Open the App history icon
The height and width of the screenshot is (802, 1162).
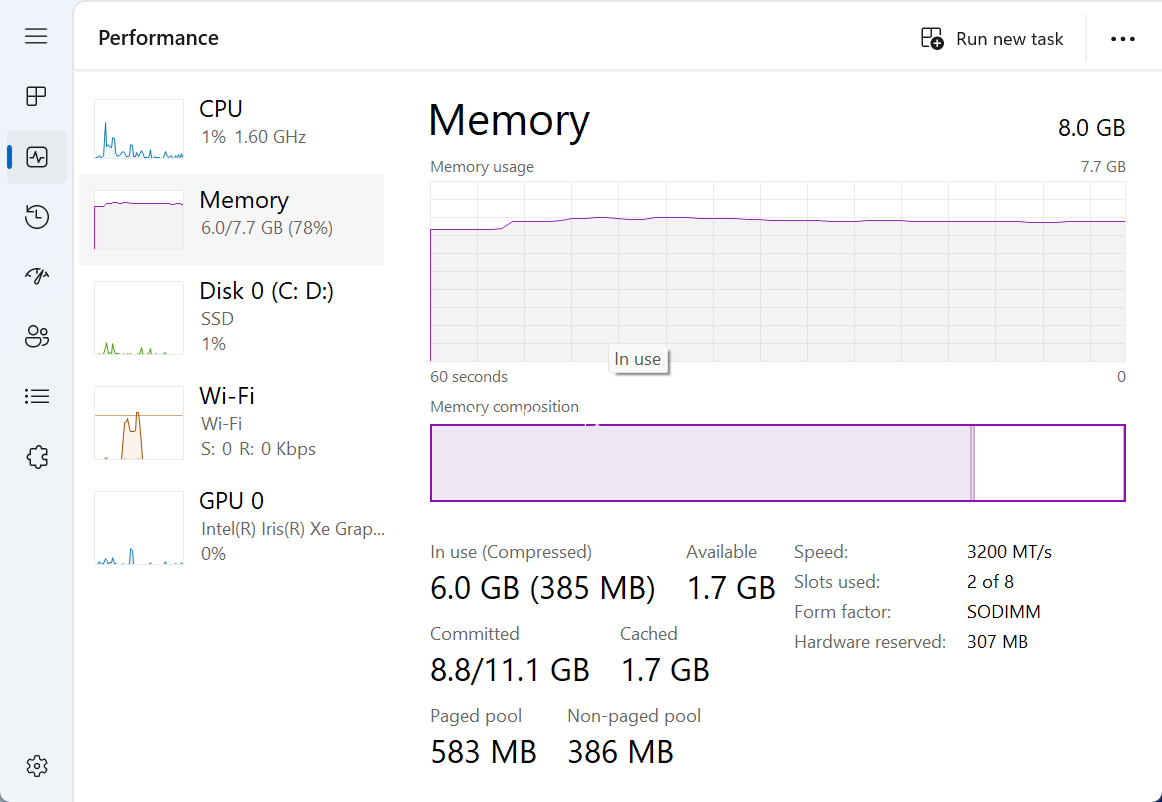coord(37,217)
